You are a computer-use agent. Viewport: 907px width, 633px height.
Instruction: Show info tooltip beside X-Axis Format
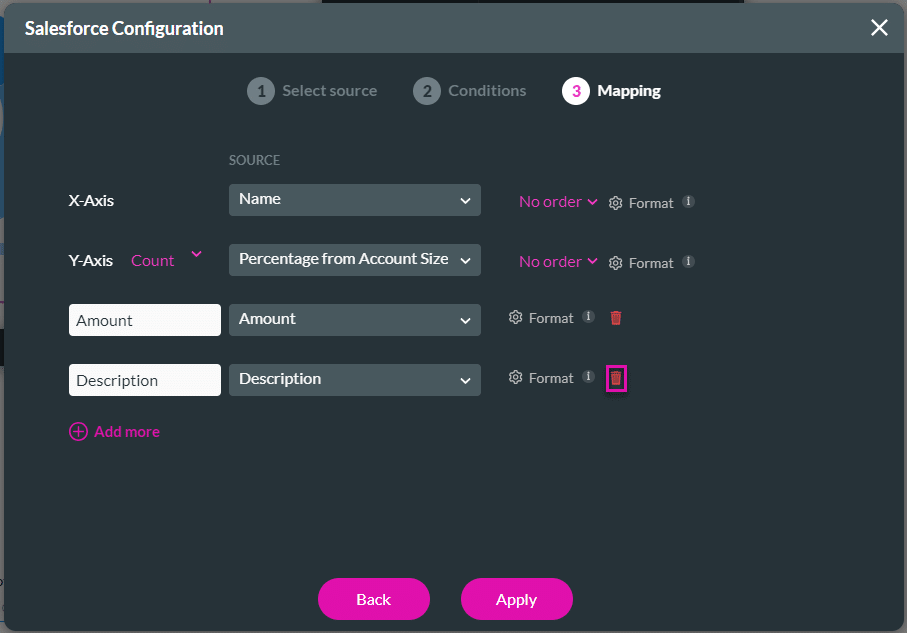coord(688,201)
